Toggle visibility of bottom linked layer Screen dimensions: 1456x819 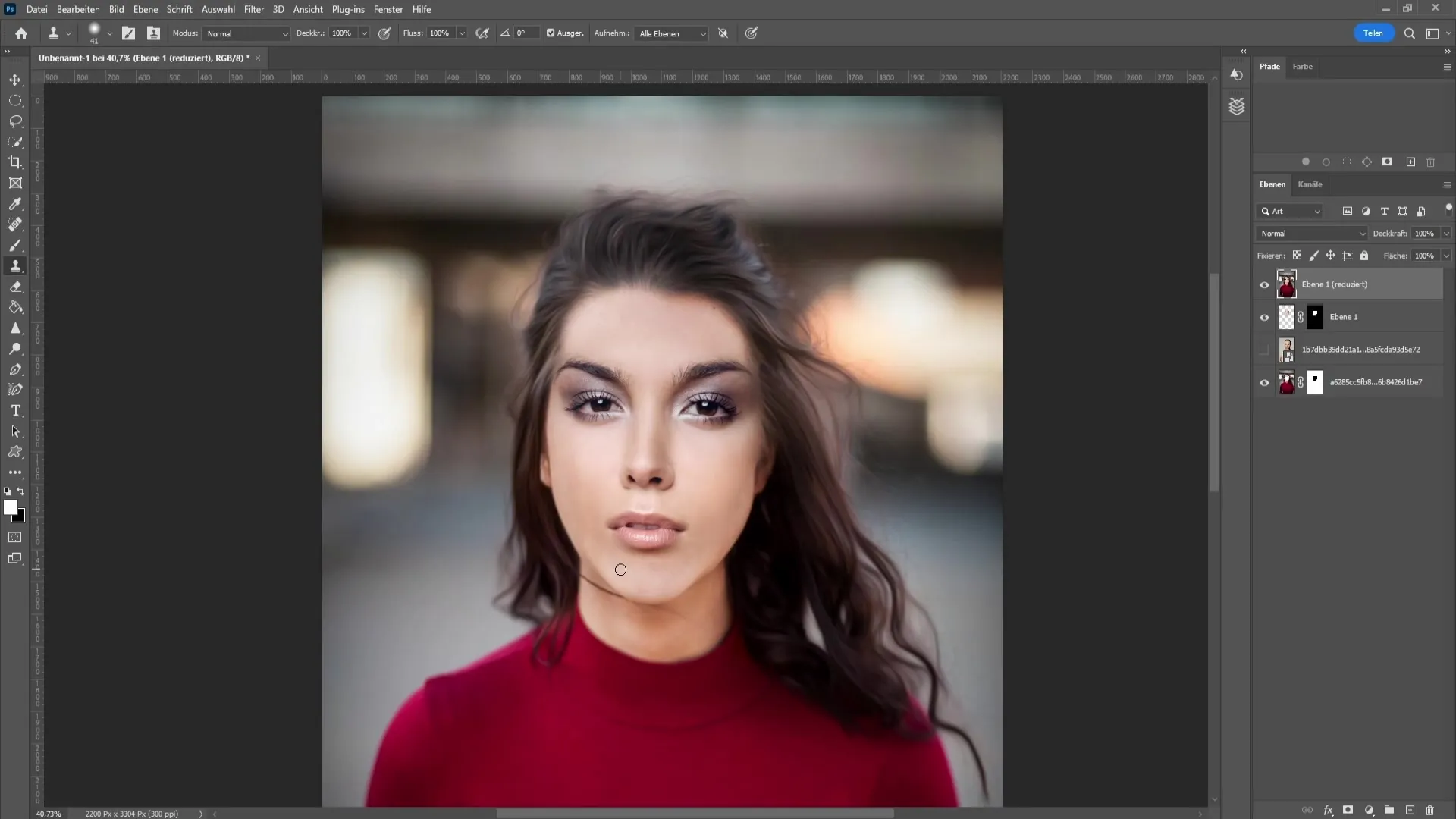click(1265, 382)
